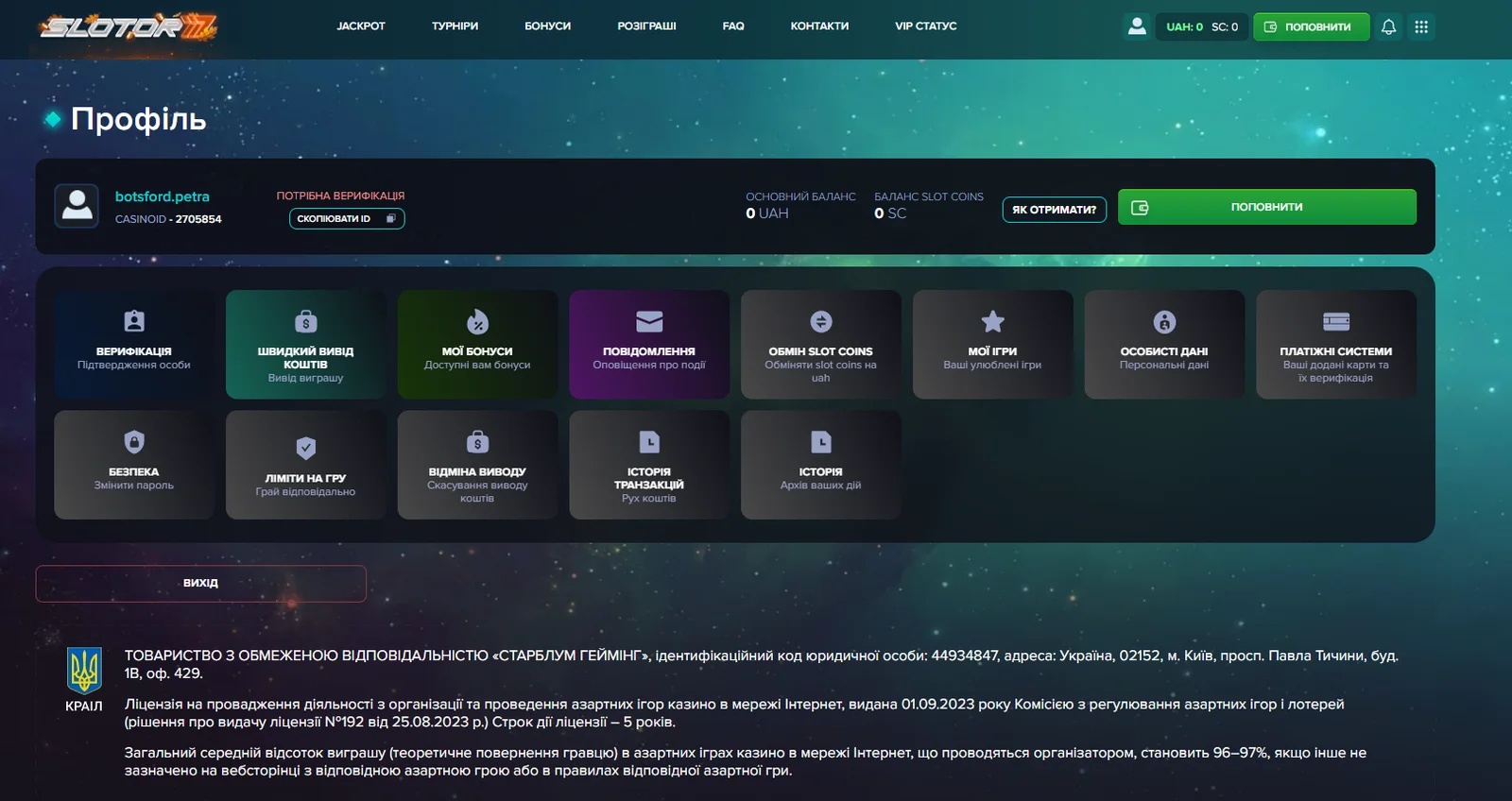The image size is (1512, 801).
Task: Open the Верифікація card
Action: (x=134, y=344)
